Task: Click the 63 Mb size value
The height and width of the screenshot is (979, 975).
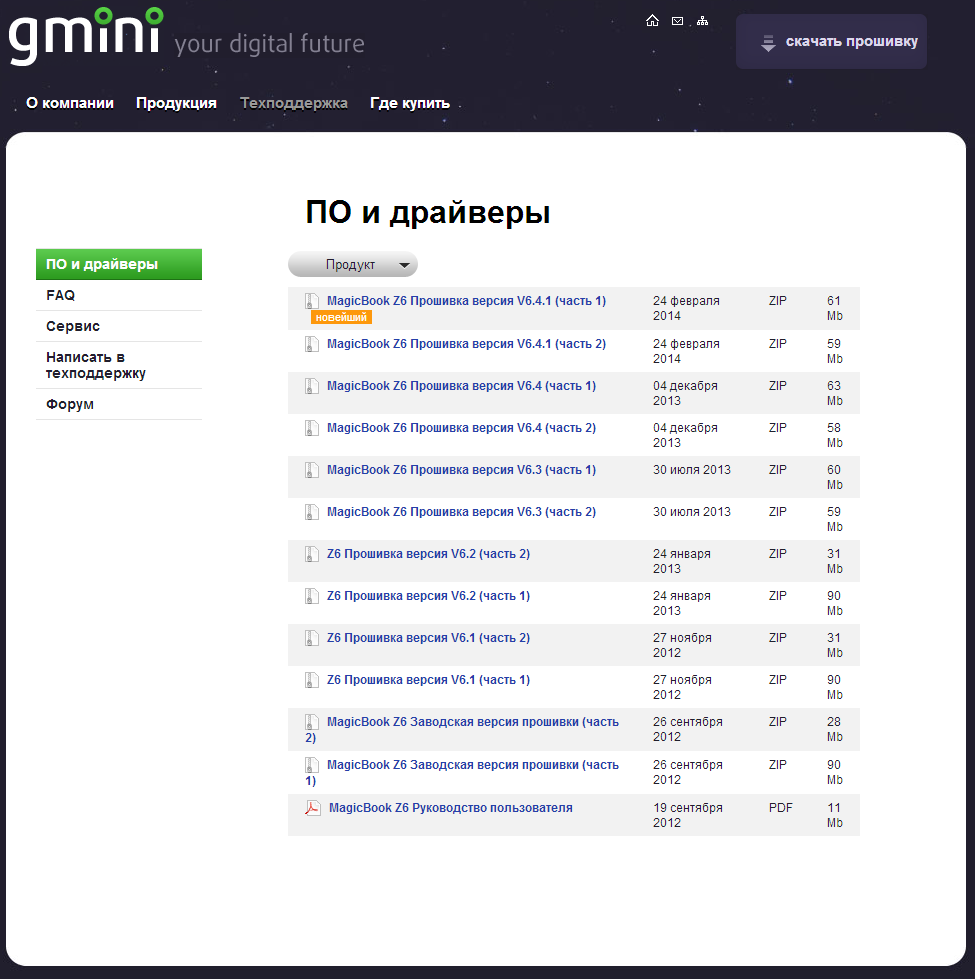Action: pos(835,393)
